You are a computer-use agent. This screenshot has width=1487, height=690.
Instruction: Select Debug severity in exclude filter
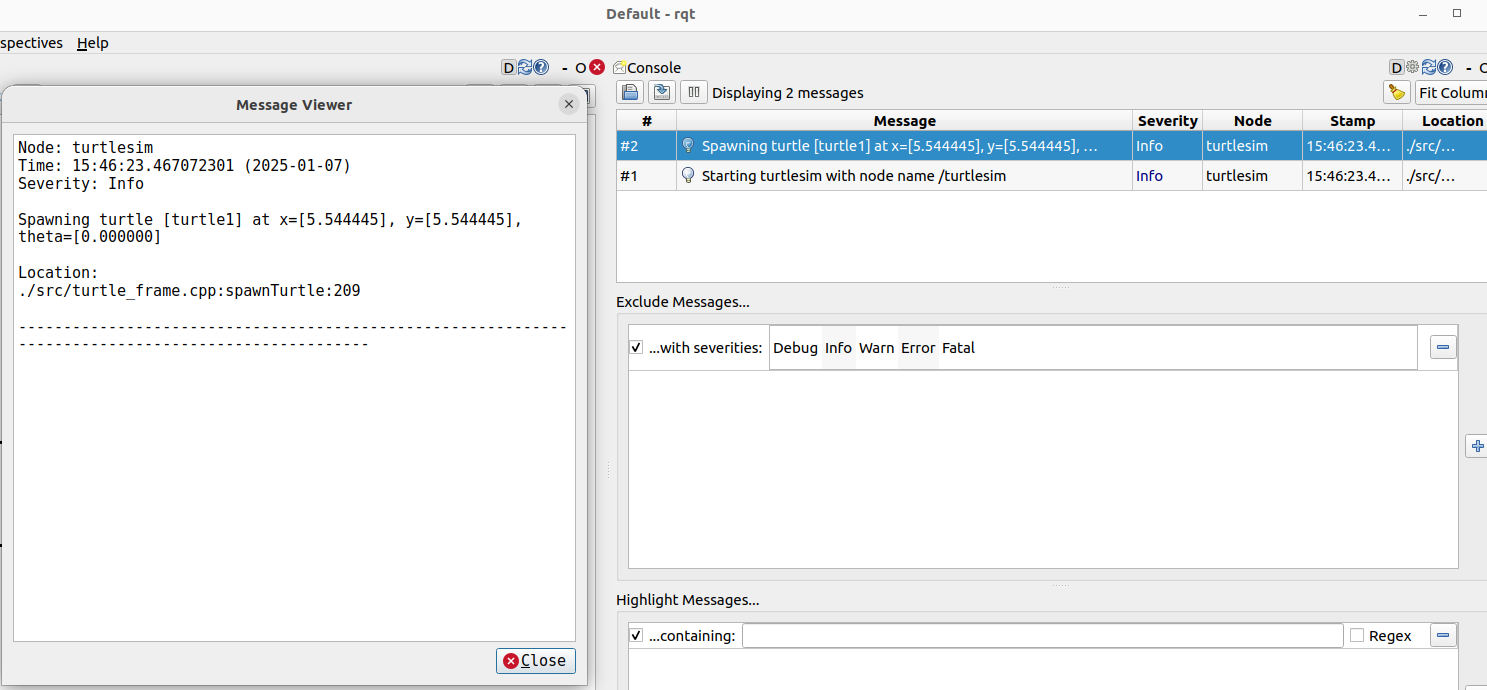click(x=796, y=348)
